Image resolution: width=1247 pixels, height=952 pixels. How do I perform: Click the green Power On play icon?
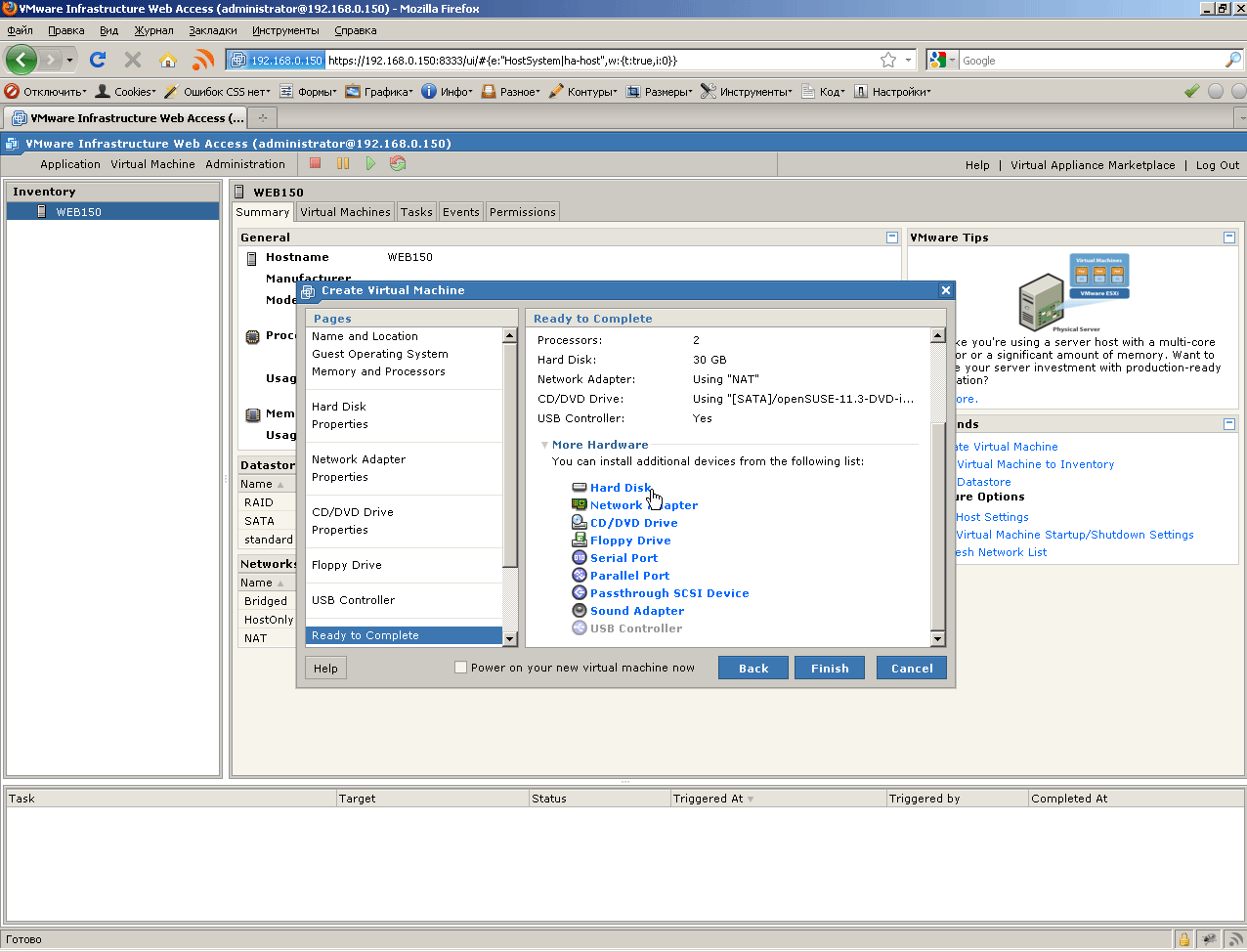[370, 163]
